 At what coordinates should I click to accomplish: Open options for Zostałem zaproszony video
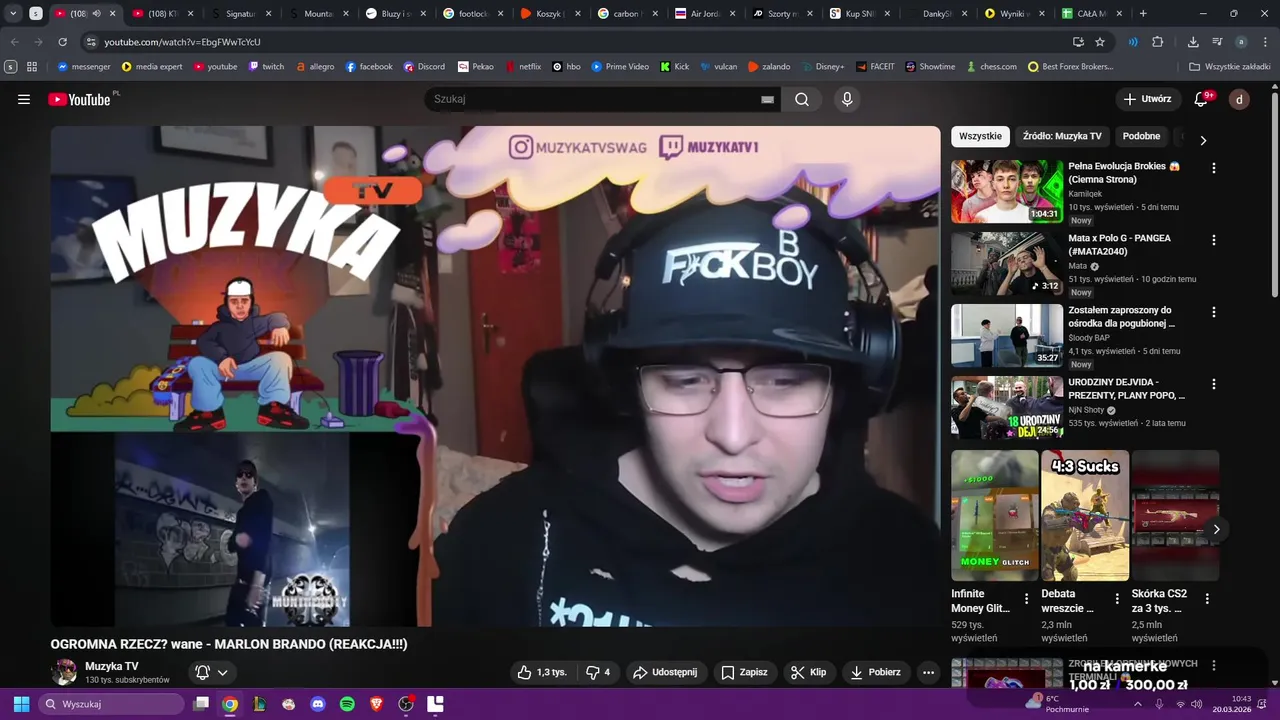point(1214,312)
